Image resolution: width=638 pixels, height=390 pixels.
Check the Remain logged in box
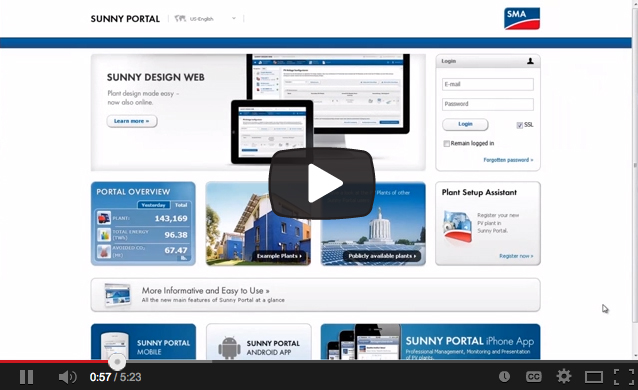pos(446,144)
